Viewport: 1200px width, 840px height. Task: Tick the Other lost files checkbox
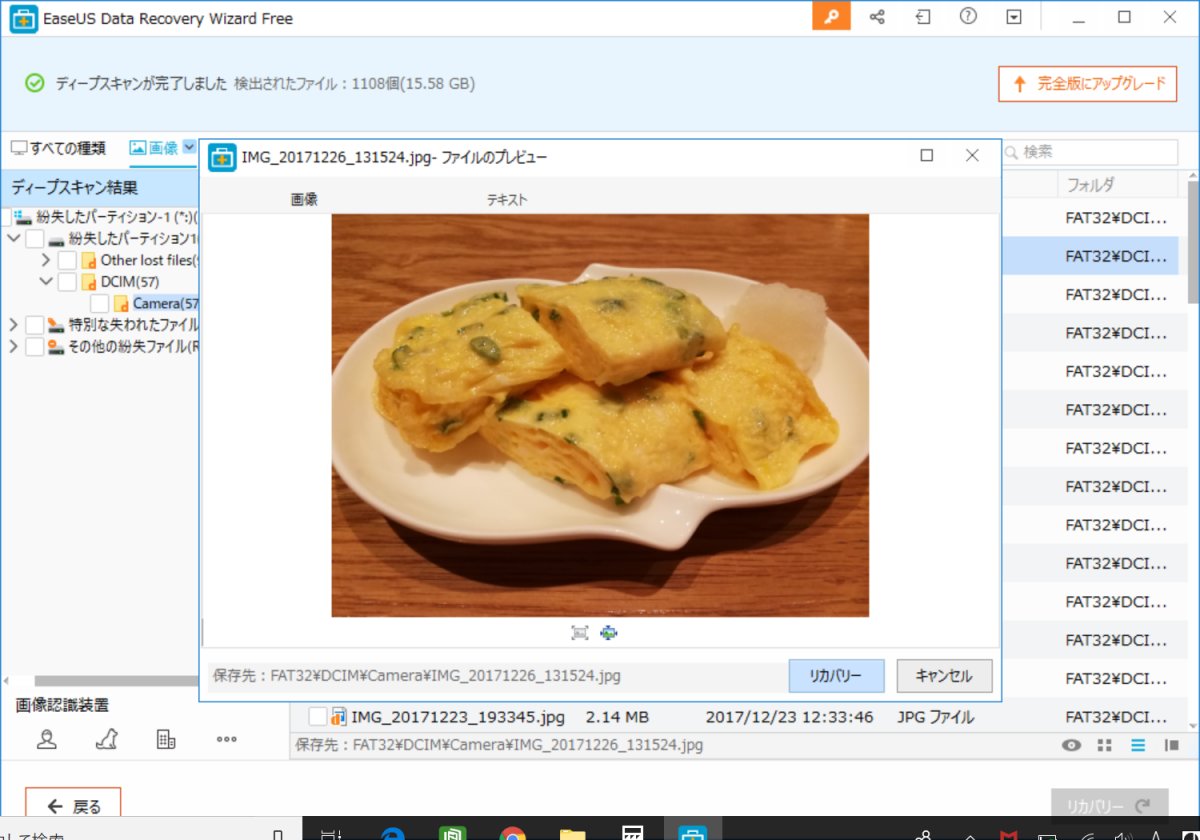point(67,260)
